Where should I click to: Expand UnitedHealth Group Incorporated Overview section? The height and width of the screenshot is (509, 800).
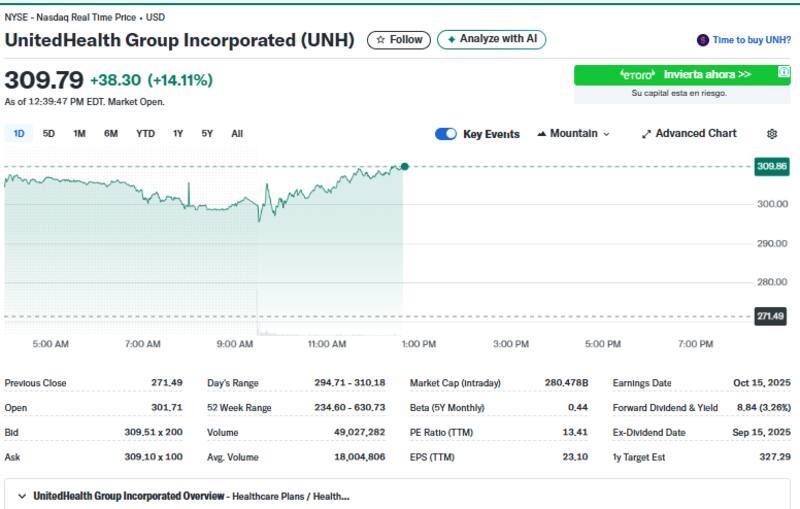click(22, 496)
